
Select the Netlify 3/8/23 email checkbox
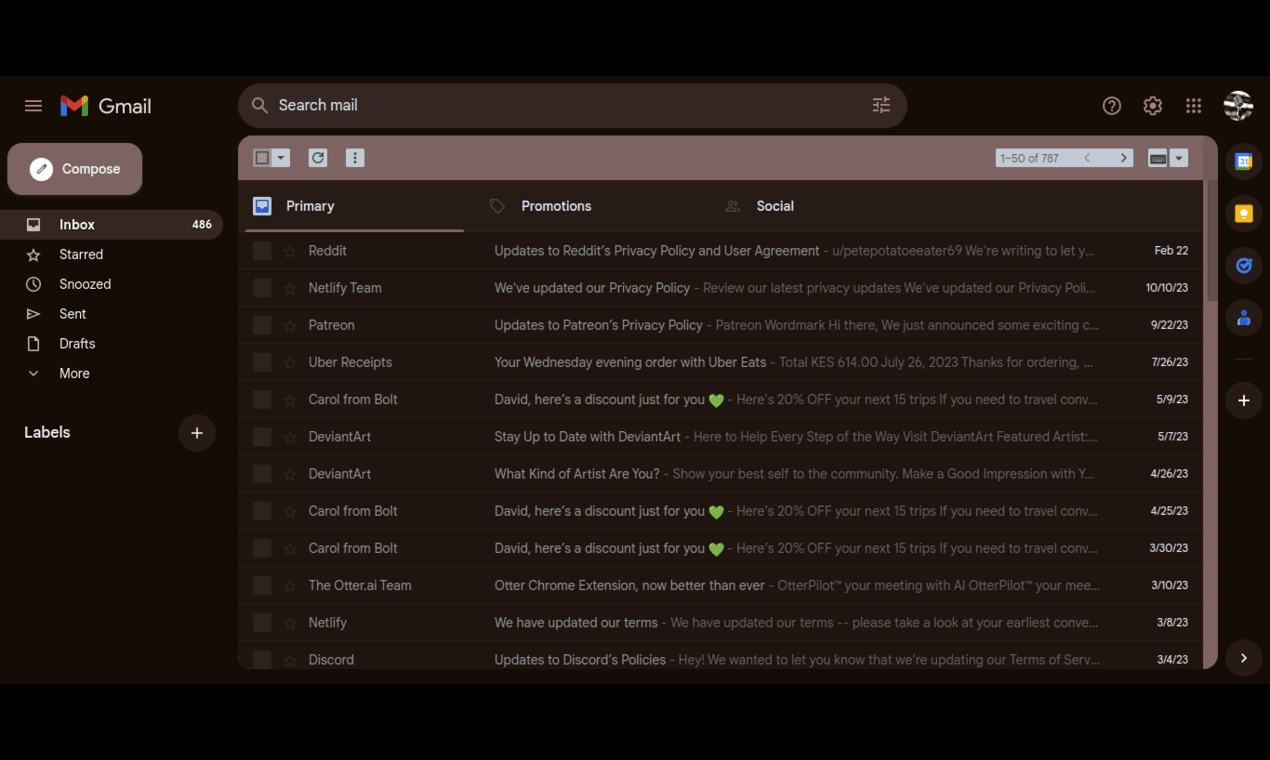pyautogui.click(x=262, y=622)
